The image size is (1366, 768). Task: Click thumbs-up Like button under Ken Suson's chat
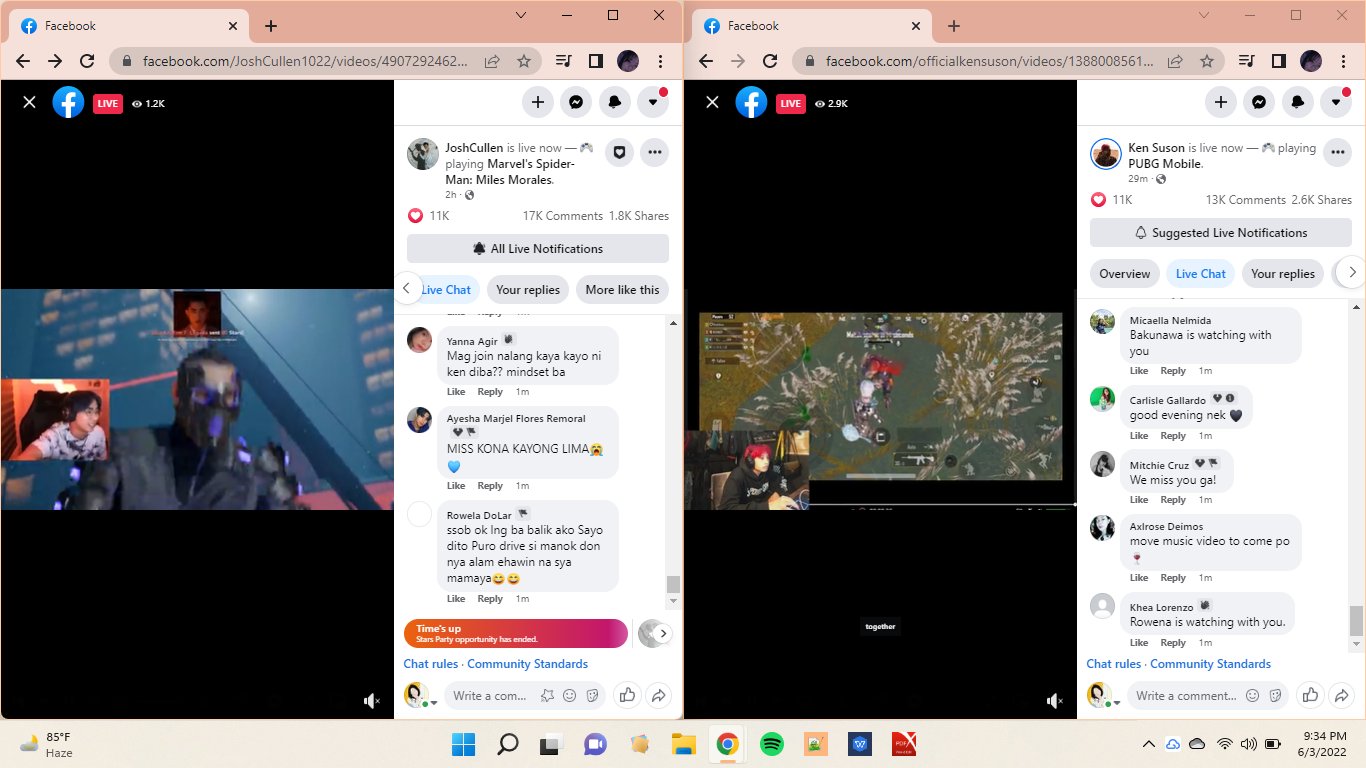[x=1310, y=695]
